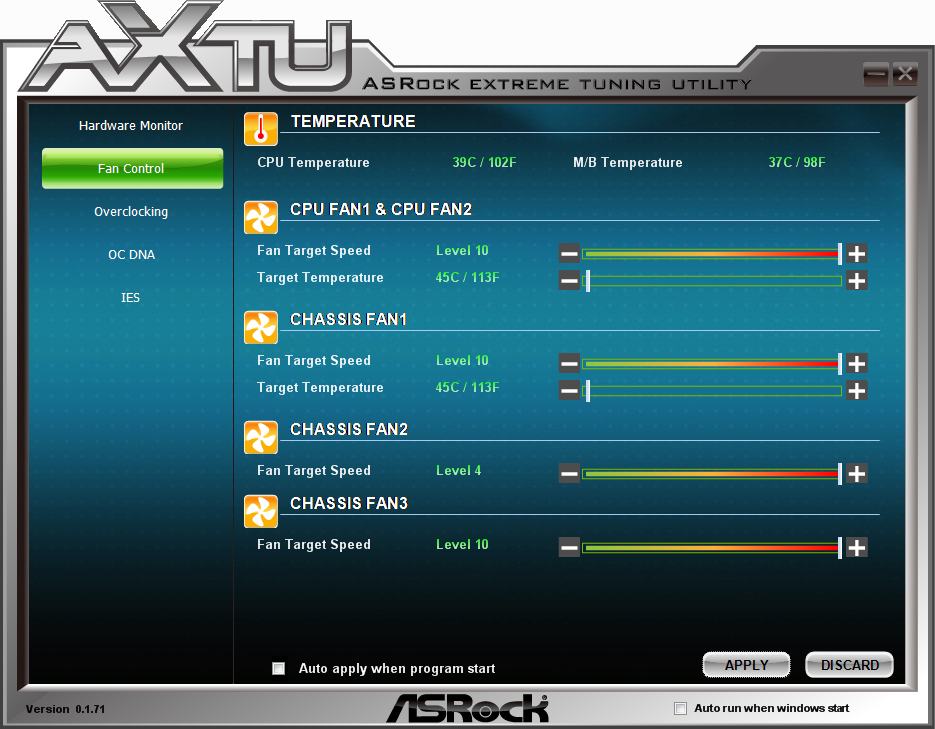Switch to the Overclocking section

(131, 212)
